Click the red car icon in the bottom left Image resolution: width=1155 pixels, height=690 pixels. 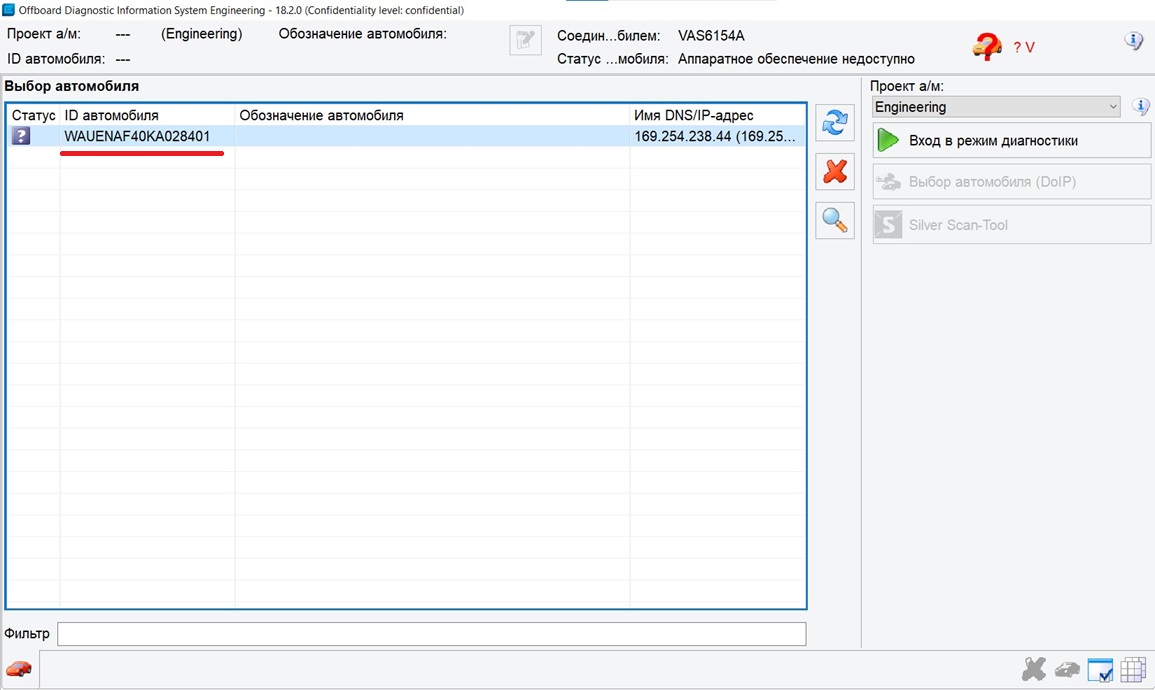click(x=19, y=669)
